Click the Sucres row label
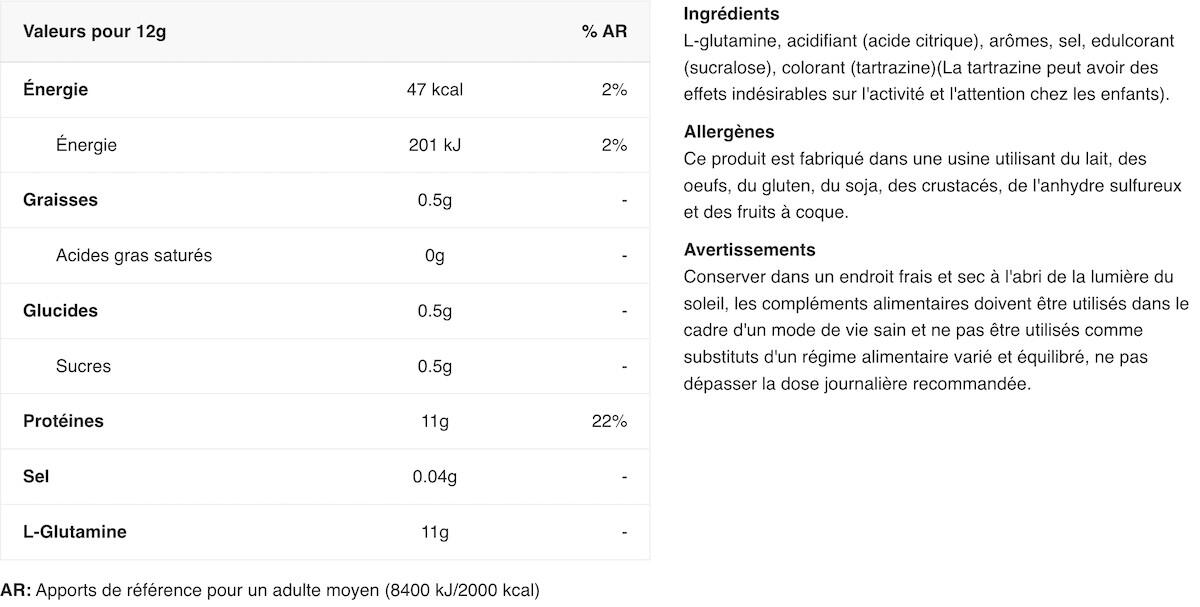Screen dimensions: 1200x607 84,366
